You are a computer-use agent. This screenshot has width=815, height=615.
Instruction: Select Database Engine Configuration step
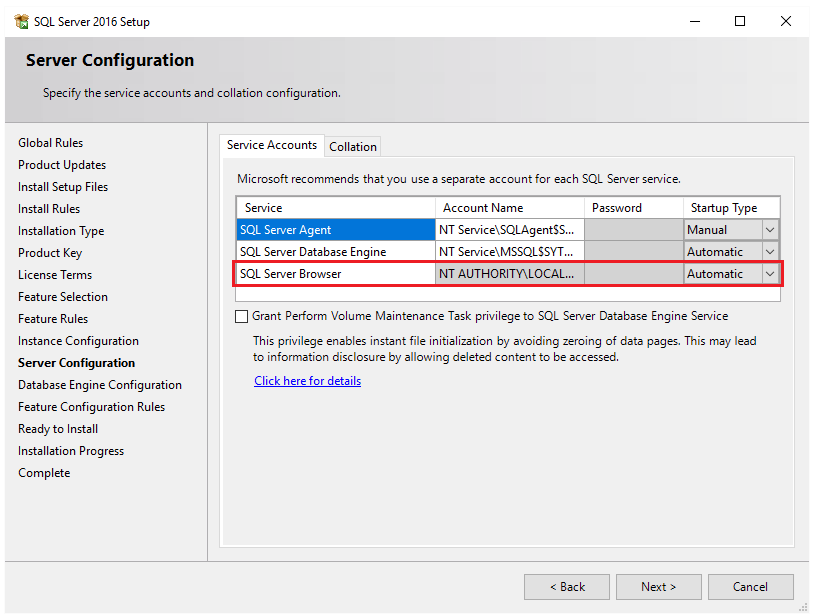click(100, 385)
